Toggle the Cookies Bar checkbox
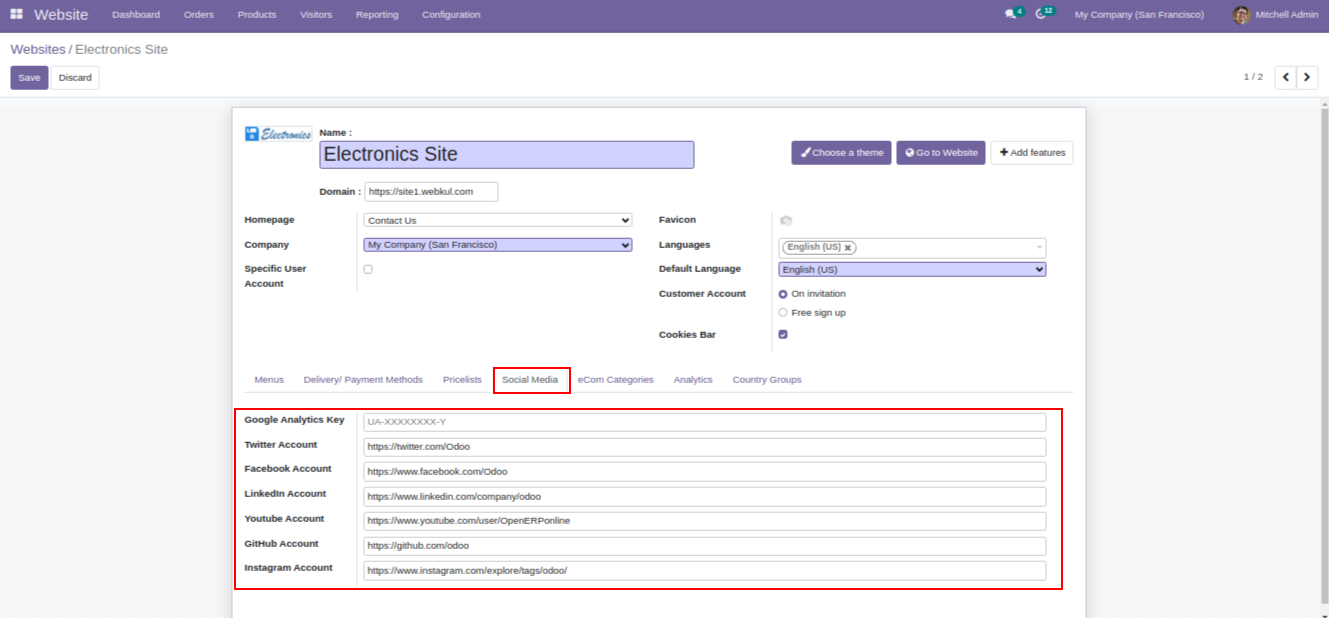Screen dimensions: 1329x618 tap(783, 335)
